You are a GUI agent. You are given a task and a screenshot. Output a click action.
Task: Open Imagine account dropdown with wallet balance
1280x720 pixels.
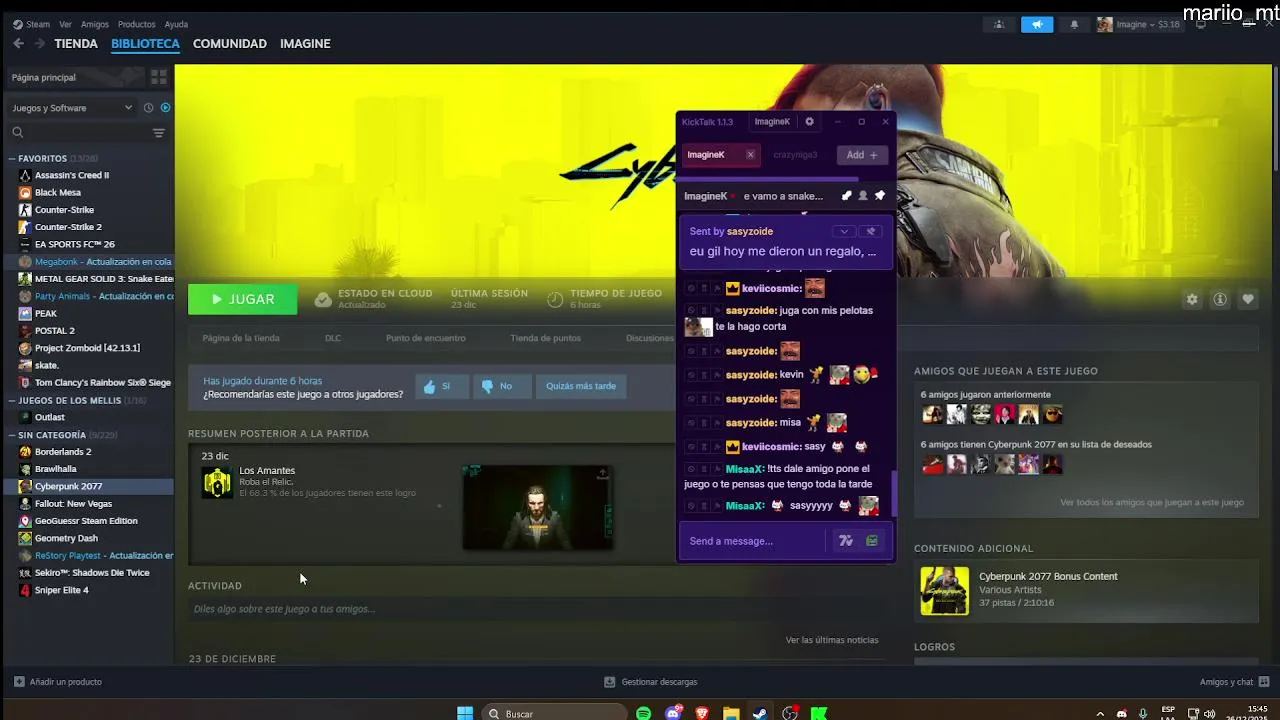1138,24
